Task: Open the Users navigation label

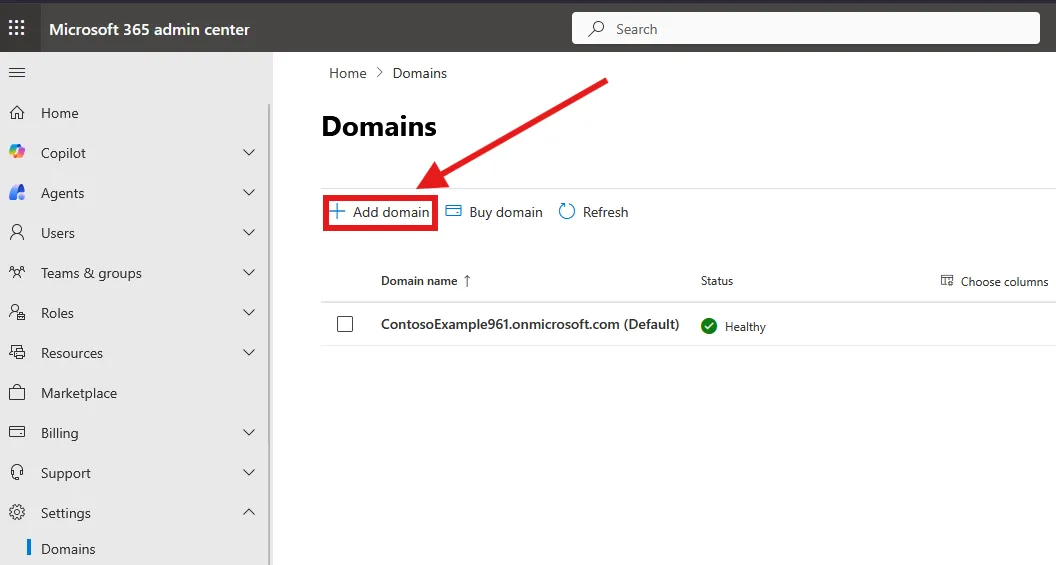Action: 58,233
